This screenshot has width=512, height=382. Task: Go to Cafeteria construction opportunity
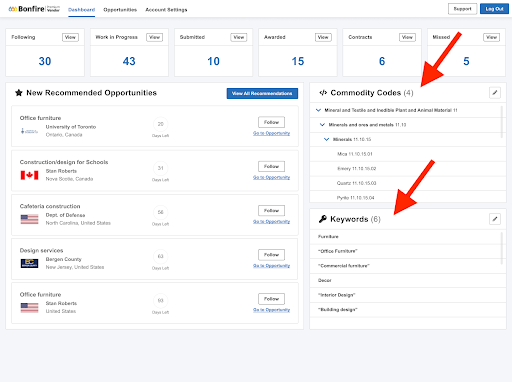271,222
